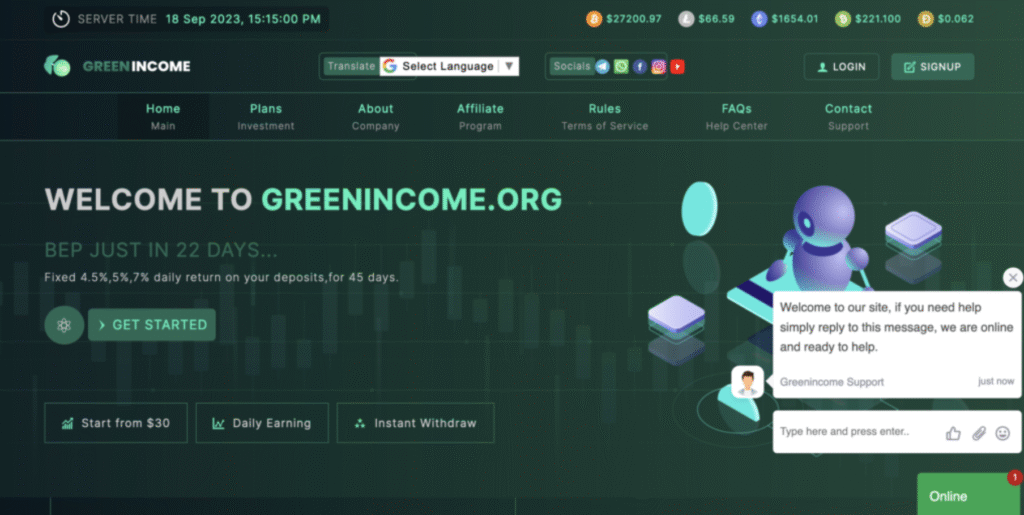The width and height of the screenshot is (1024, 515).
Task: Click the GREENINCOME.ORG heading text
Action: click(411, 200)
